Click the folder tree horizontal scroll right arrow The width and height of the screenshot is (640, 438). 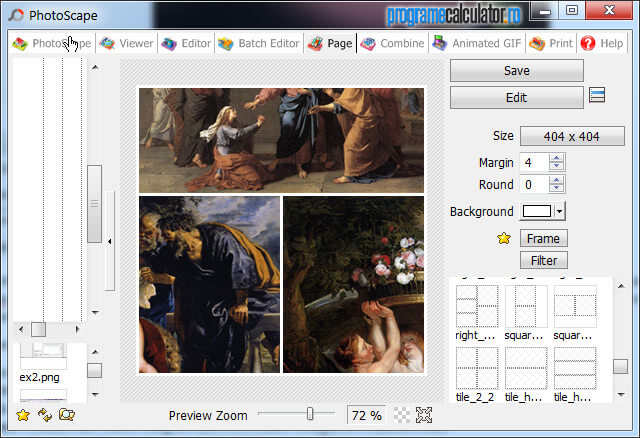pos(77,329)
